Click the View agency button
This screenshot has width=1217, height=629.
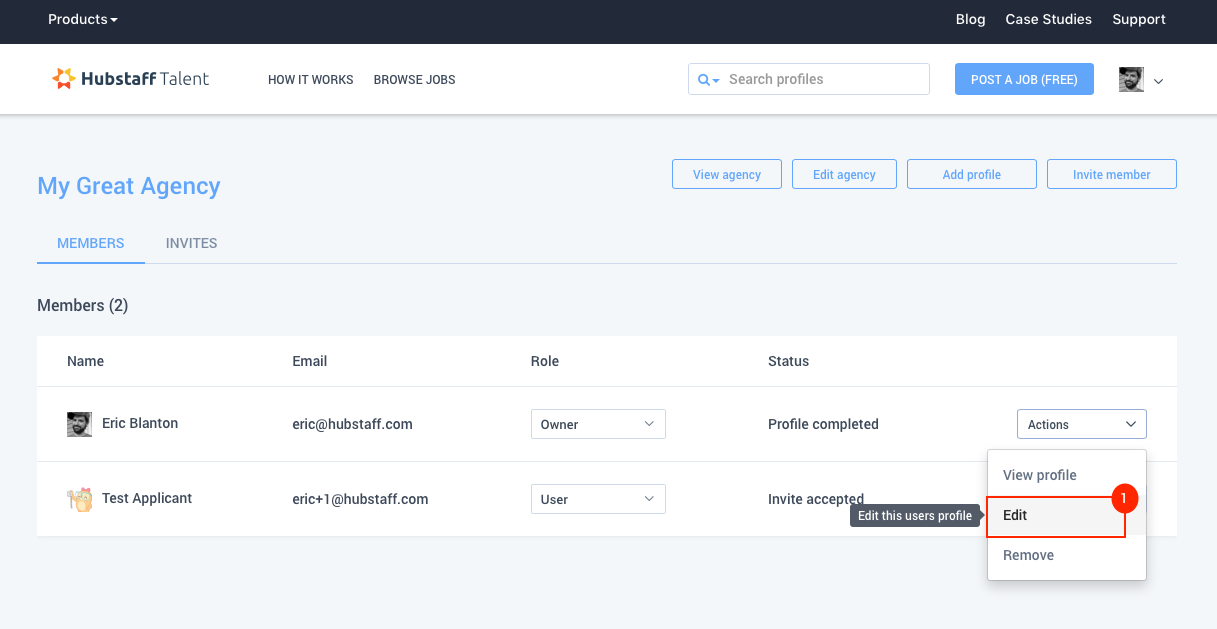[x=727, y=174]
